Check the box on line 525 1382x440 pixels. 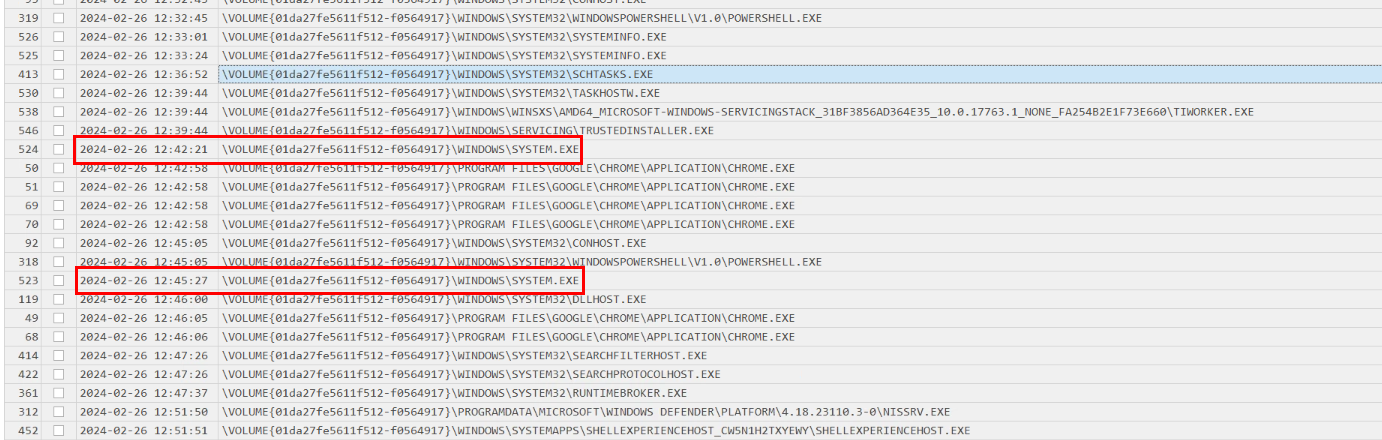pyautogui.click(x=58, y=55)
